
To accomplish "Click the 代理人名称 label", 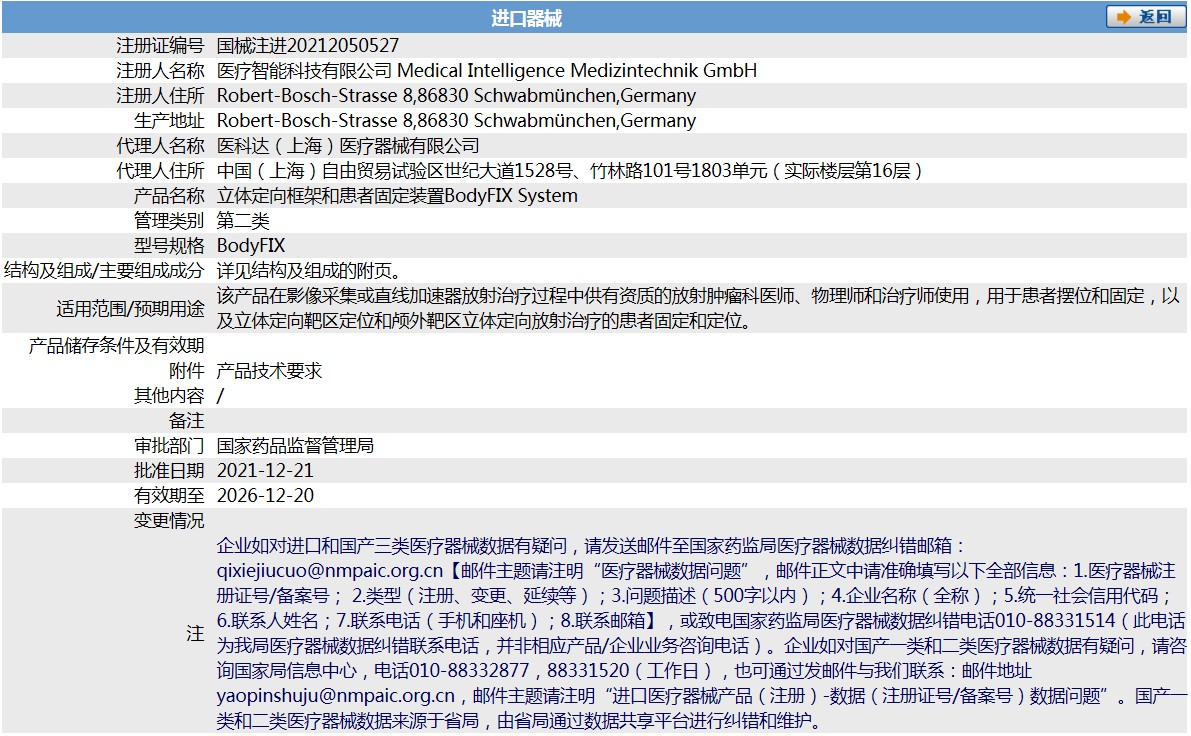I will tap(160, 146).
